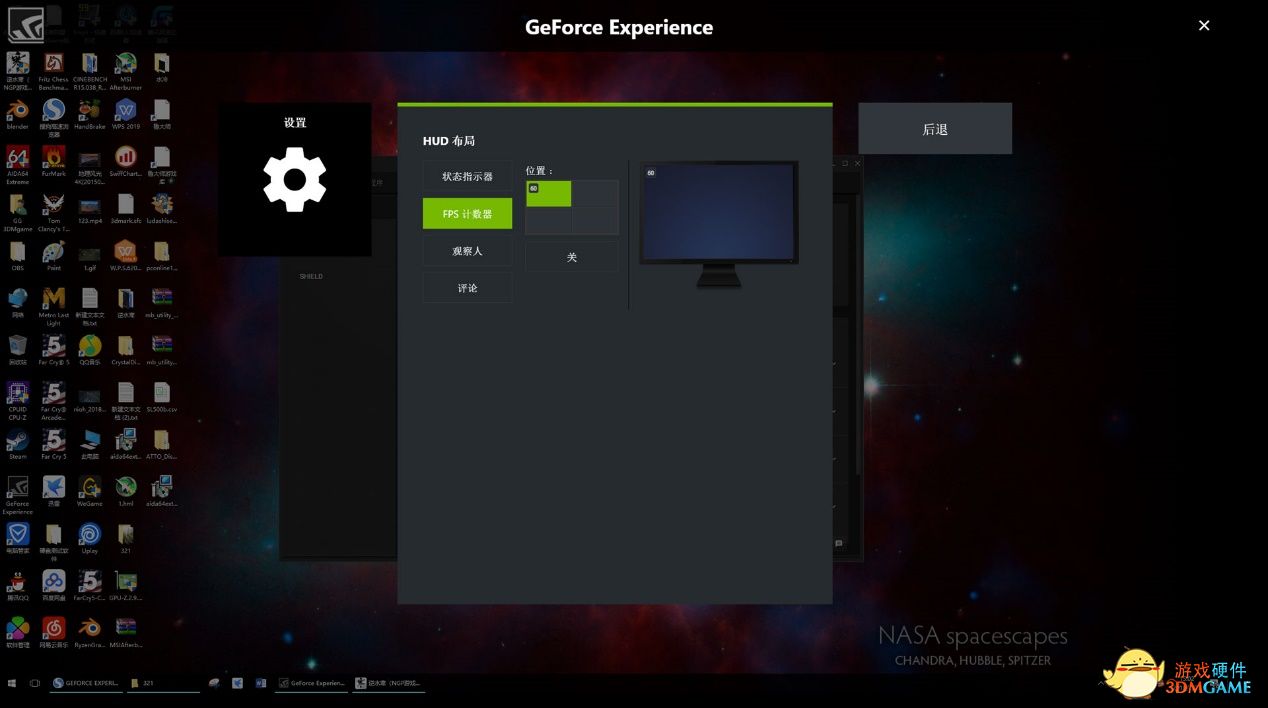Select AIDA64 Extreme desktop icon
Screen dimensions: 1268x708
pos(18,166)
